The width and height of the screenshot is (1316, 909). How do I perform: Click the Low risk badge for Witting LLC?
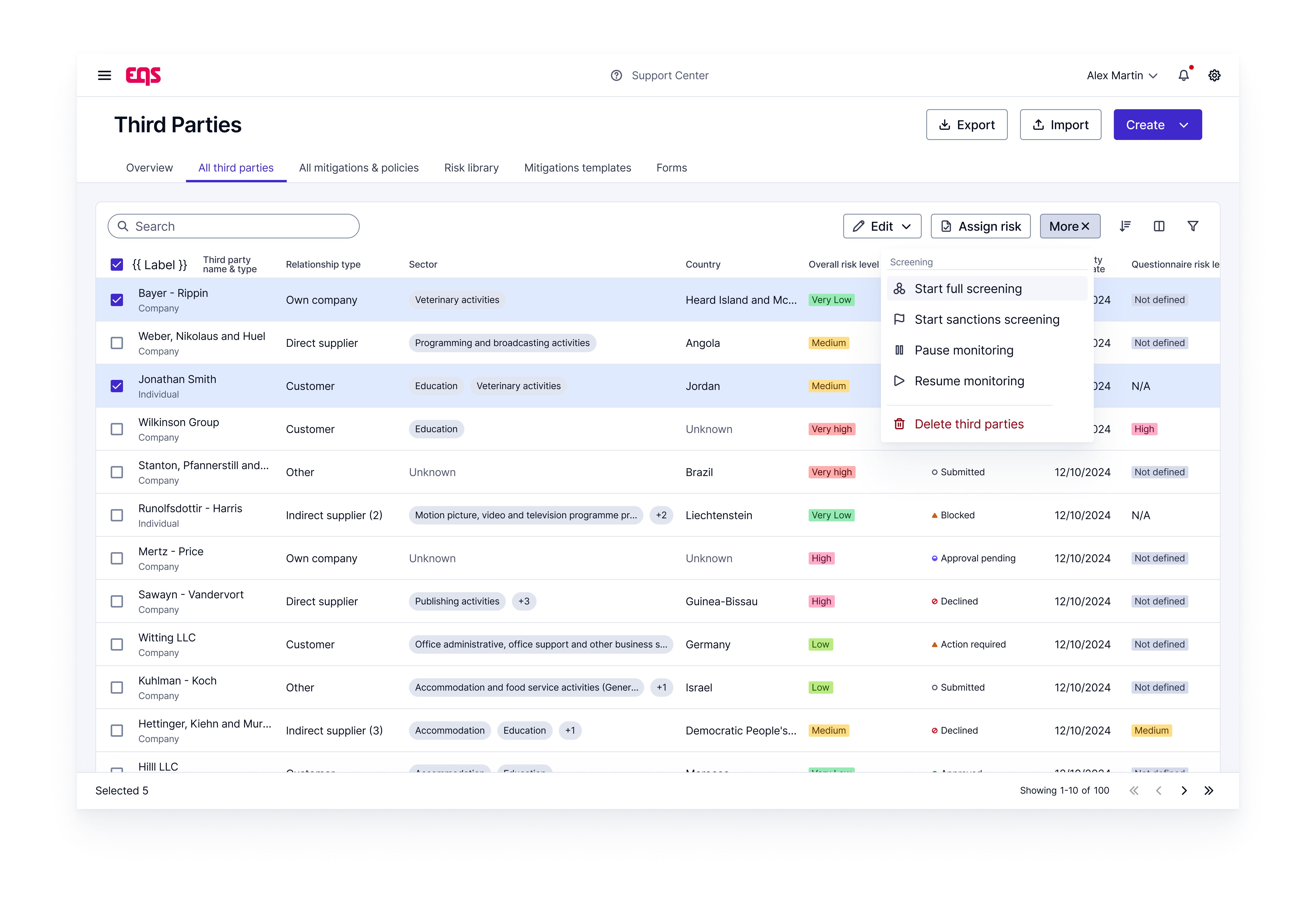(x=820, y=644)
